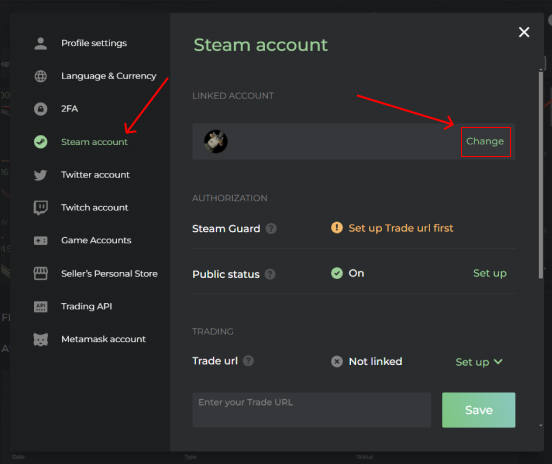Click the Trading API icon
Image resolution: width=552 pixels, height=464 pixels.
(40, 306)
